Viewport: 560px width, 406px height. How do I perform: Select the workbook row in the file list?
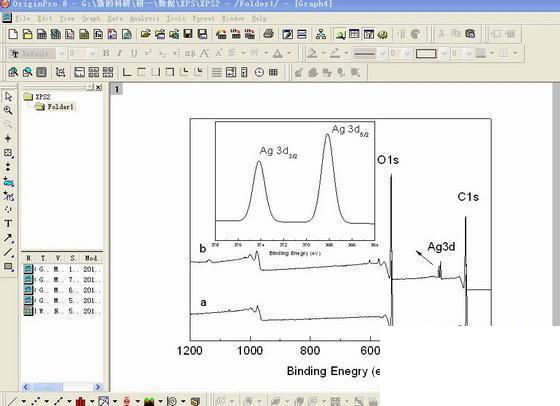tap(62, 311)
